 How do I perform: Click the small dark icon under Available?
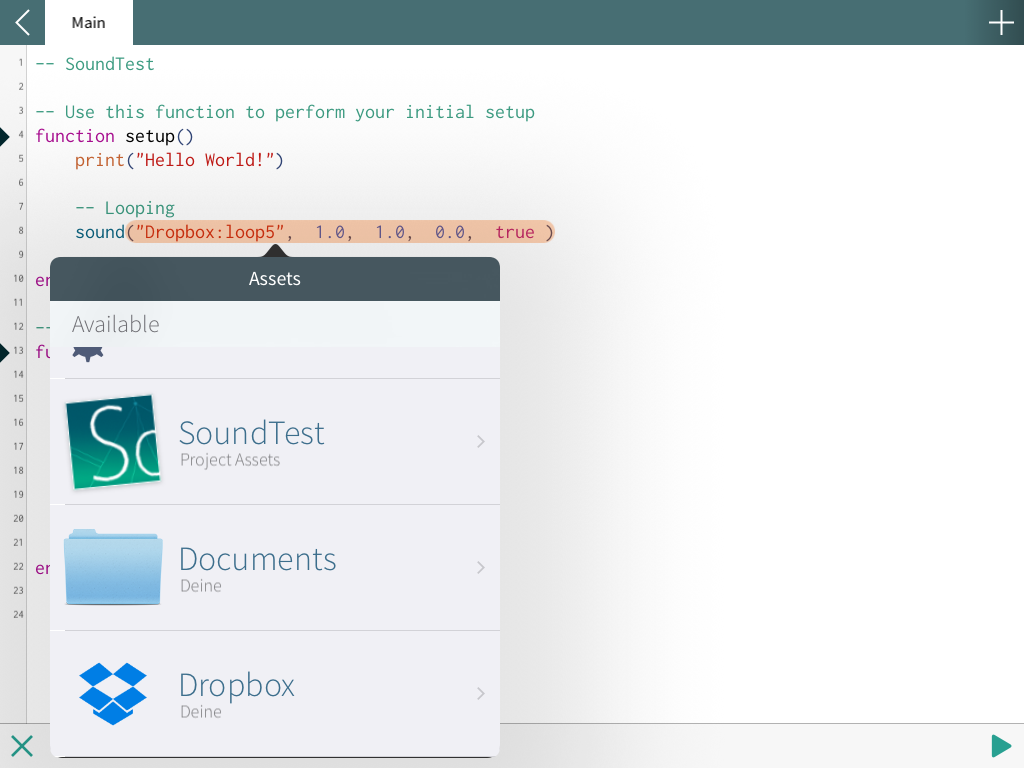(88, 354)
